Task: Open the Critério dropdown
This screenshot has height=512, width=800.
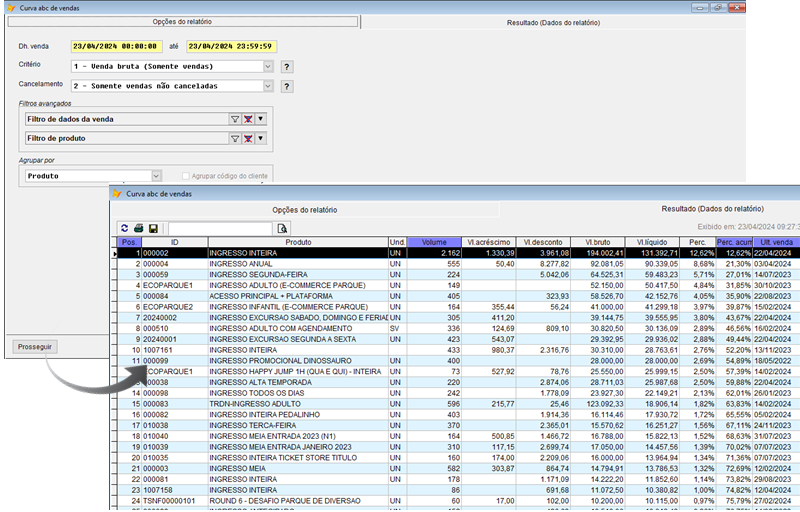Action: tap(268, 67)
